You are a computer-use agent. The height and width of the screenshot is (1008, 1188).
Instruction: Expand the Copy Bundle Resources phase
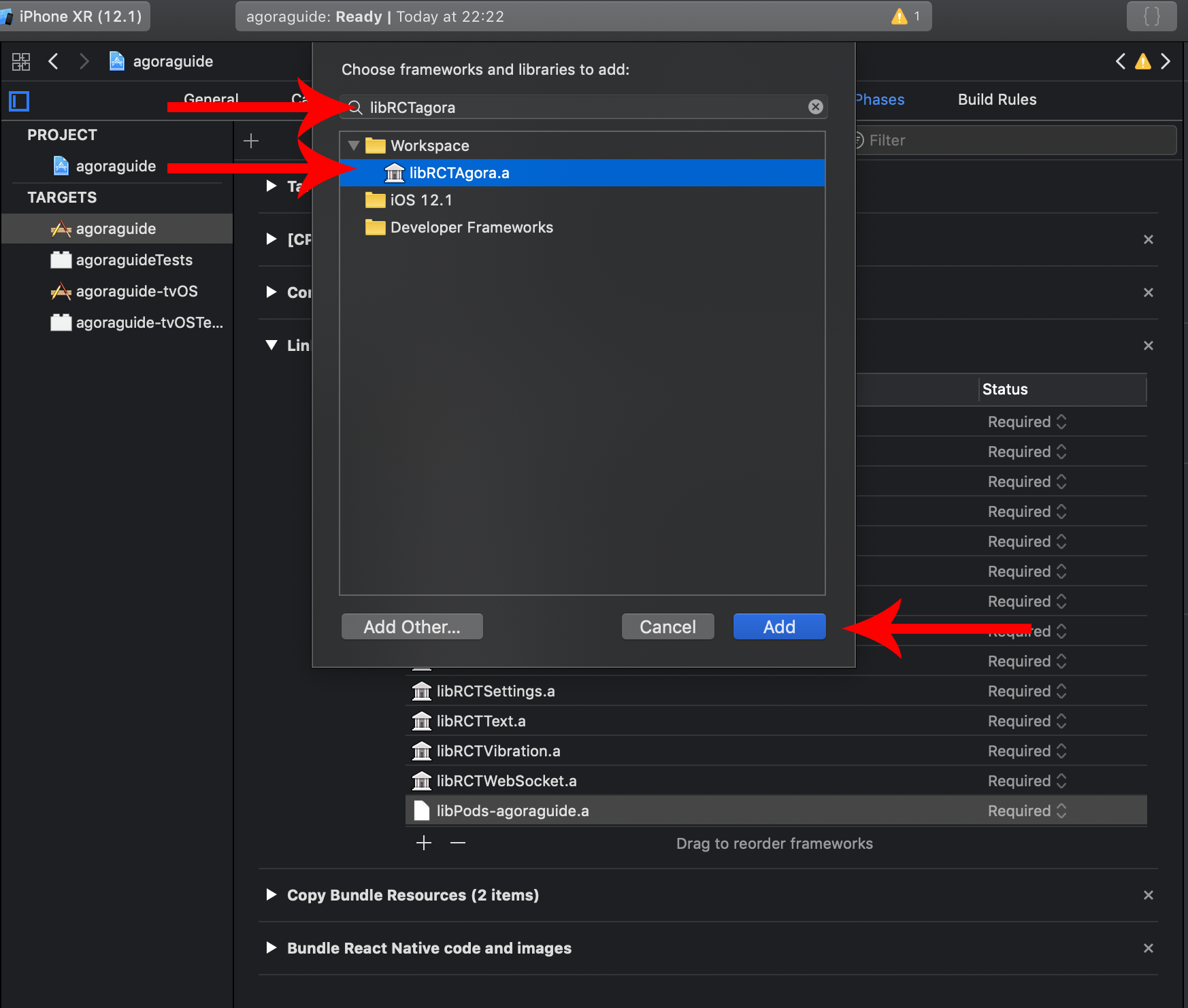point(271,894)
